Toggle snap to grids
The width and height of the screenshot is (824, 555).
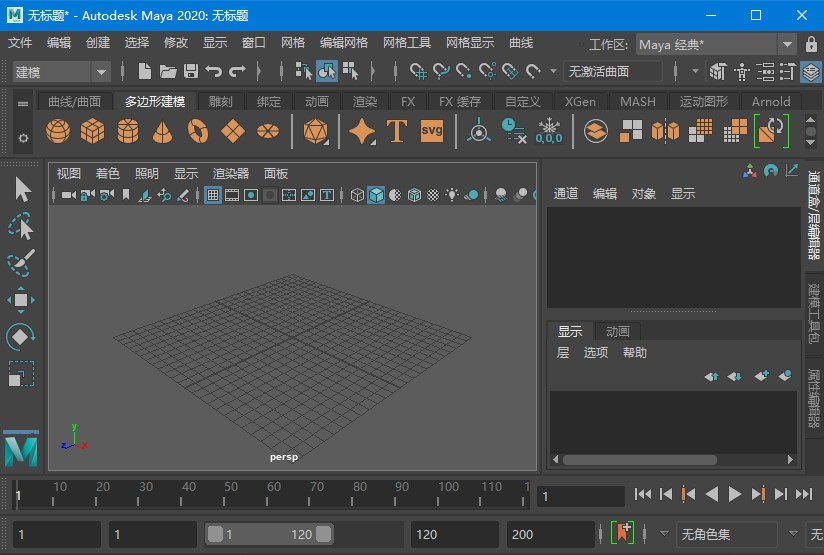pos(418,71)
